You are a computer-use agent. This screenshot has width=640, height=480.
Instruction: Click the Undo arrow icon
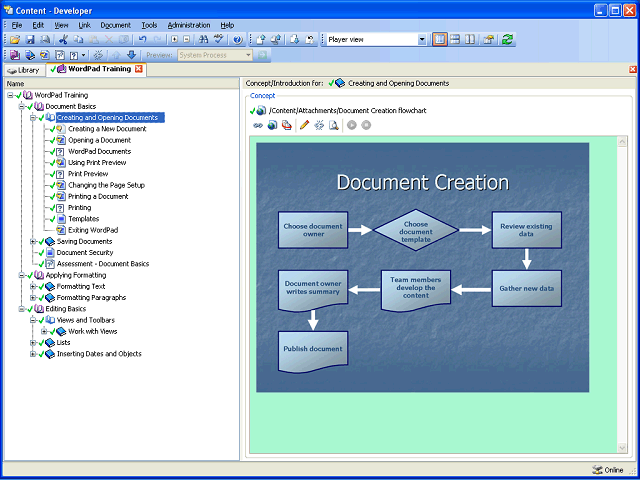[143, 40]
